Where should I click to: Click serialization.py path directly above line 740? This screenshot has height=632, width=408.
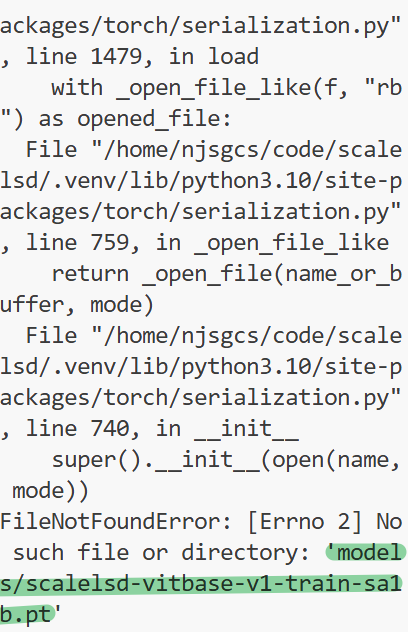click(201, 398)
